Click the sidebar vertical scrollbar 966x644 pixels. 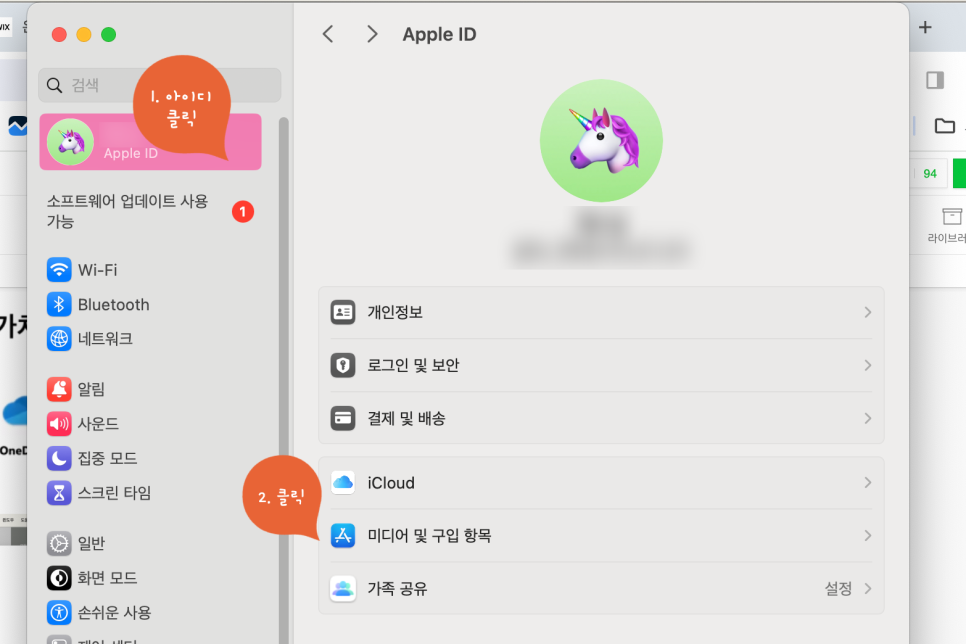coord(283,381)
